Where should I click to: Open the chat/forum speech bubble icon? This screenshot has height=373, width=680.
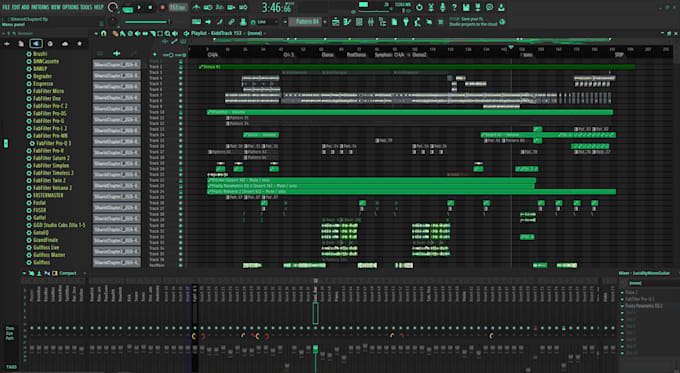click(x=490, y=7)
